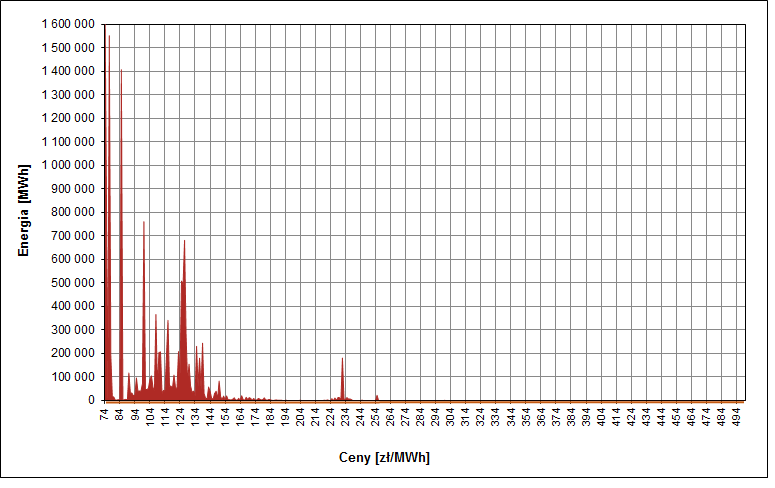Select the y-axis label "300 000"
Viewport: 775px width, 488px height.
coord(73,330)
